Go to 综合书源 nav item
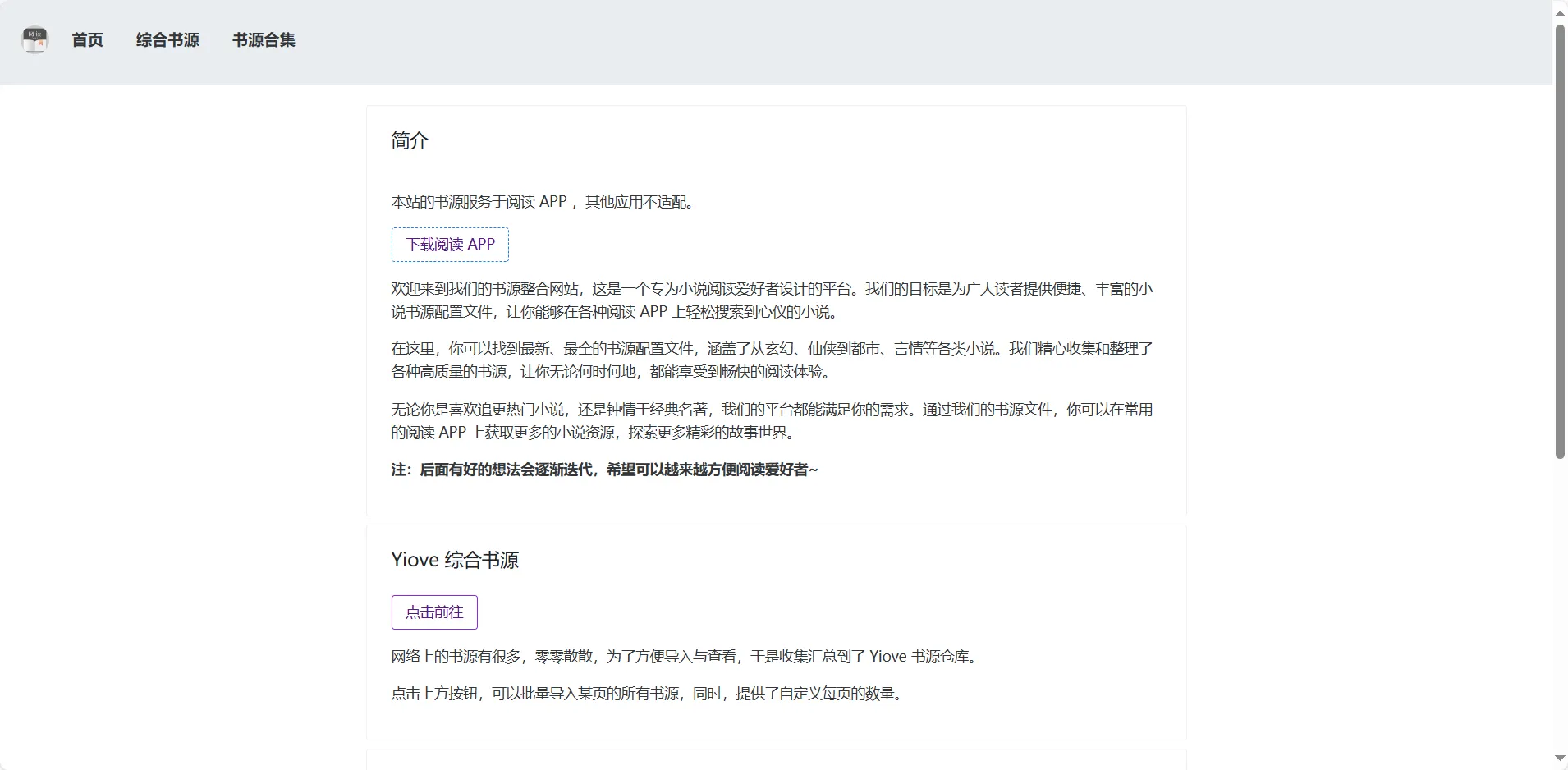Viewport: 1568px width, 770px height. click(x=167, y=40)
